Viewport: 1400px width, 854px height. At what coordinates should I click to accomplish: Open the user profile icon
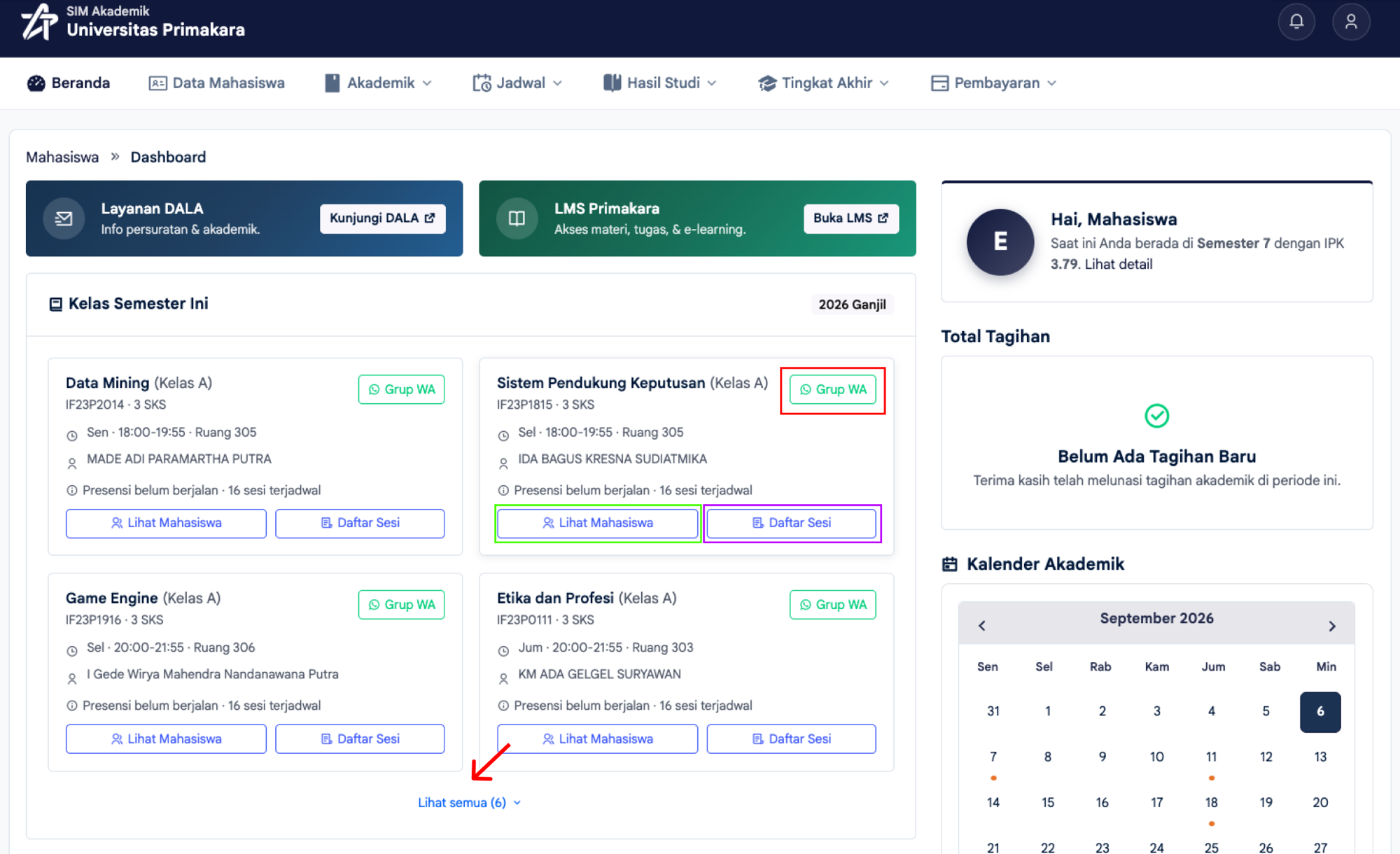(1351, 22)
